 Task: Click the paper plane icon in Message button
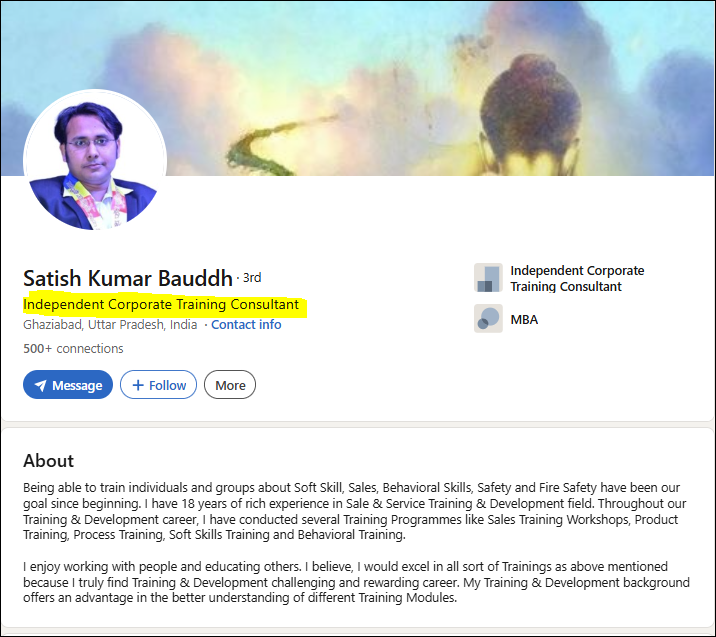[40, 385]
